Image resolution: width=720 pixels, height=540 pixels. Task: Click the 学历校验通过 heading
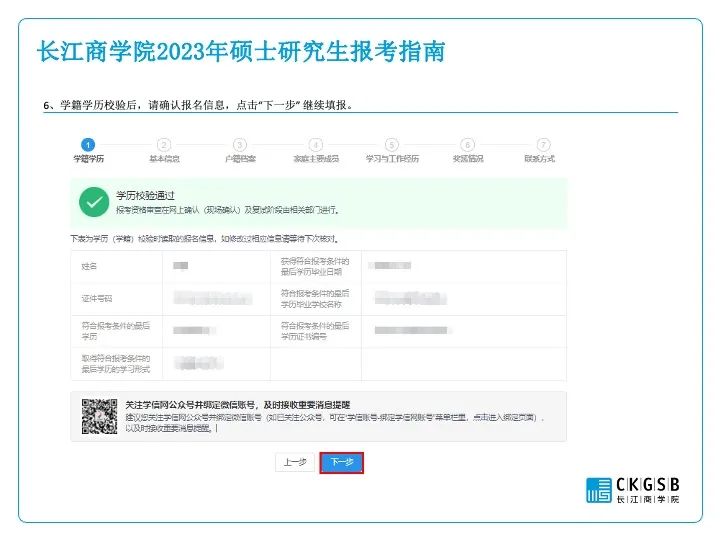145,196
